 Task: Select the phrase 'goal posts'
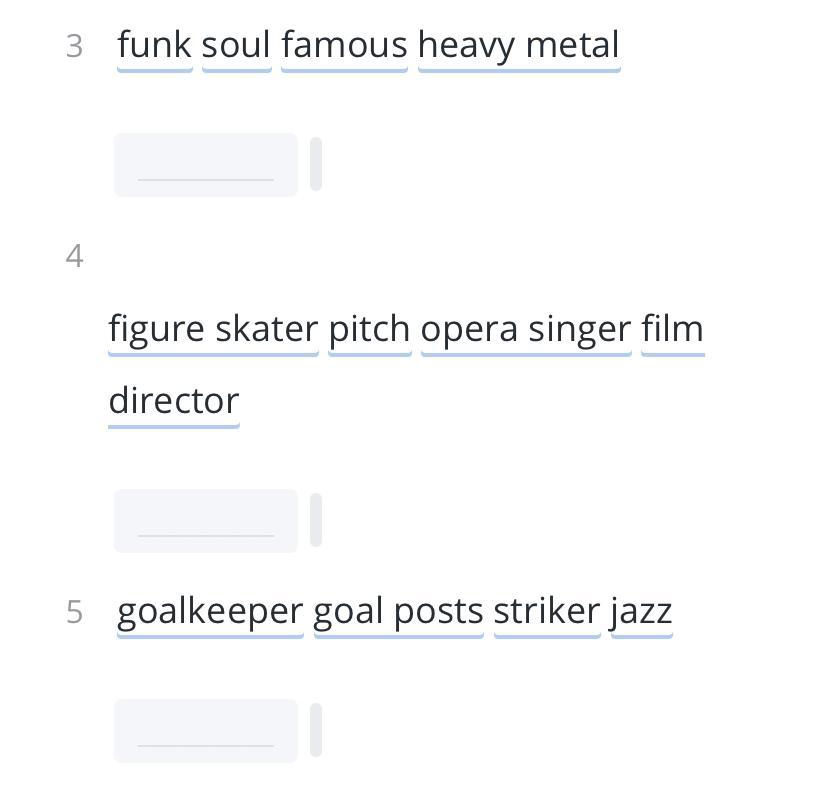pyautogui.click(x=398, y=612)
